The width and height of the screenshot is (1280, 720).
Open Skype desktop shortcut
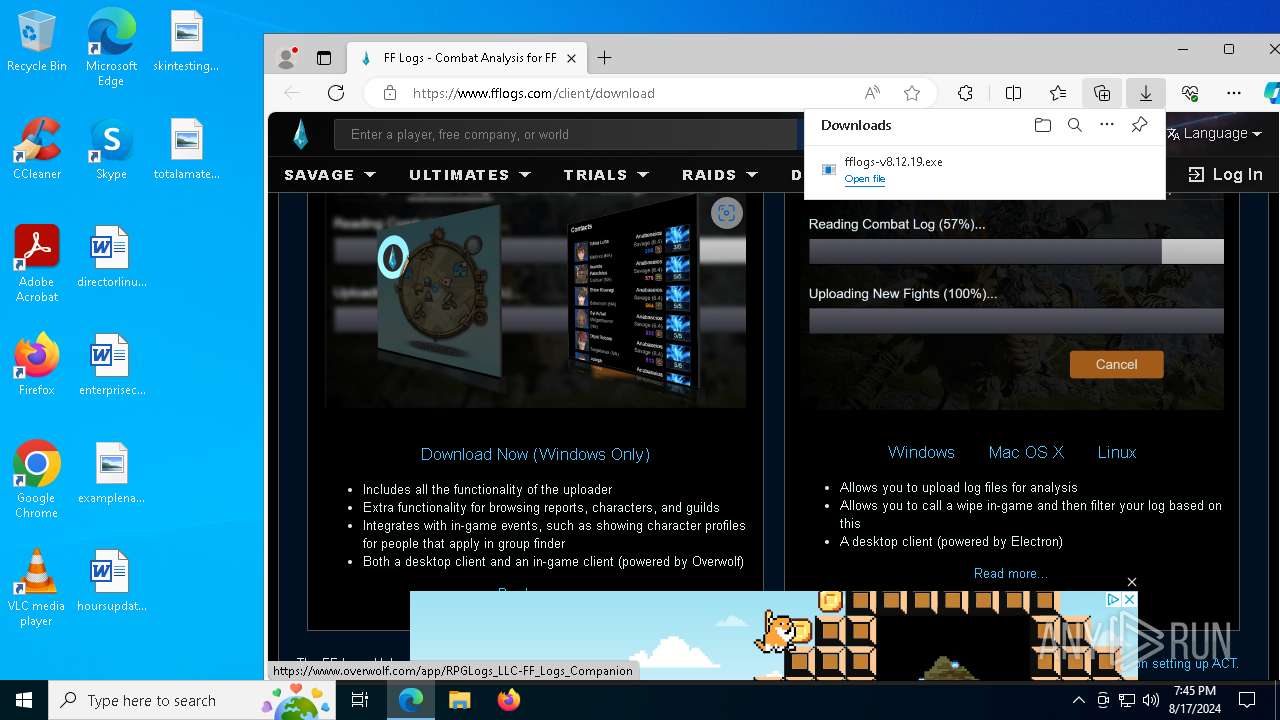coord(111,149)
